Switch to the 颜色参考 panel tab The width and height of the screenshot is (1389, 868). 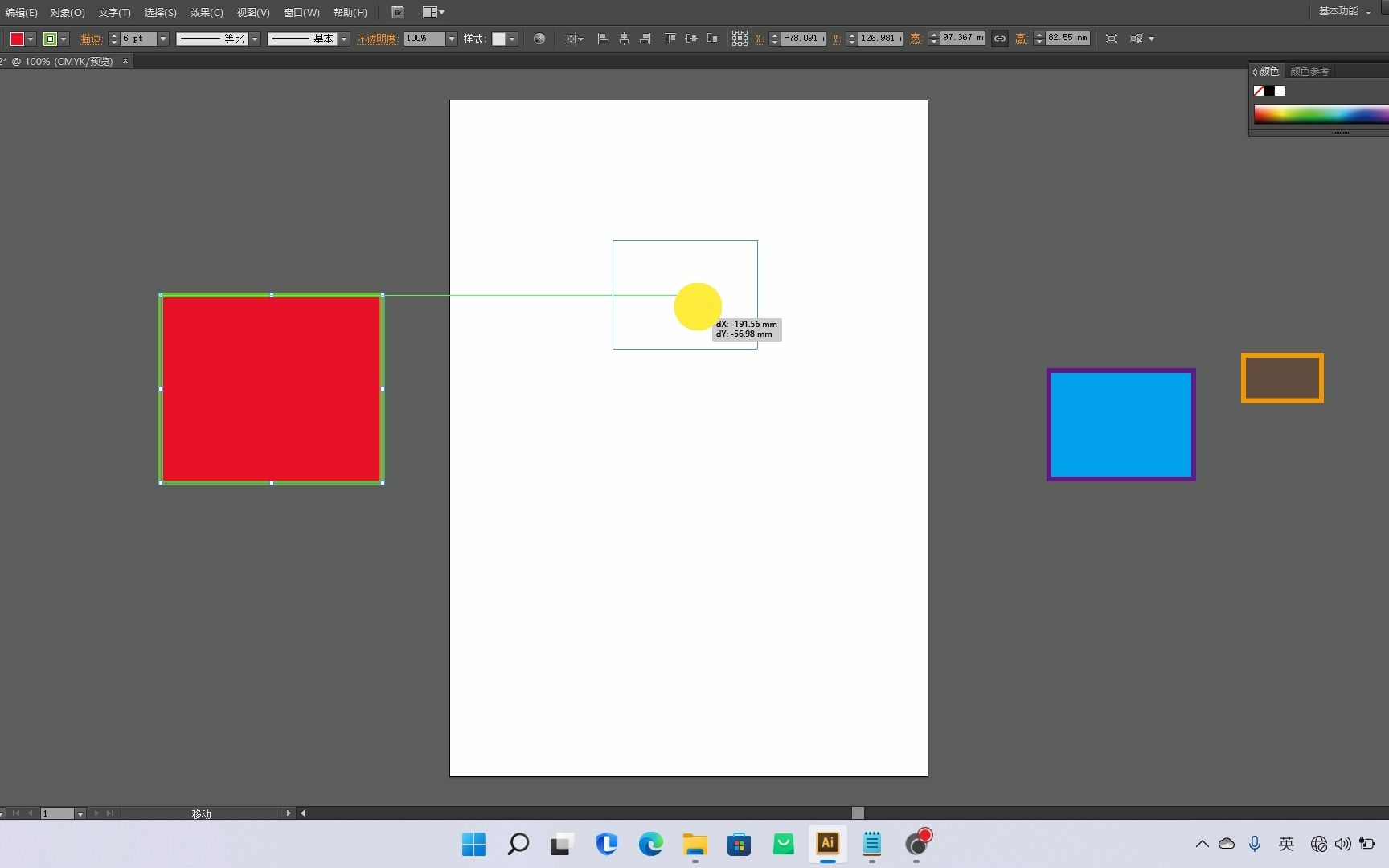point(1309,72)
